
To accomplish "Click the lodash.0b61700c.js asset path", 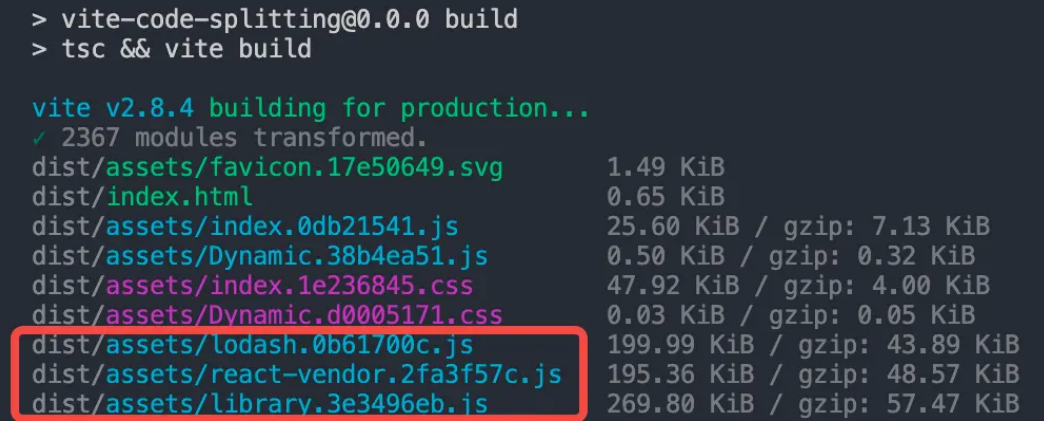I will click(252, 344).
